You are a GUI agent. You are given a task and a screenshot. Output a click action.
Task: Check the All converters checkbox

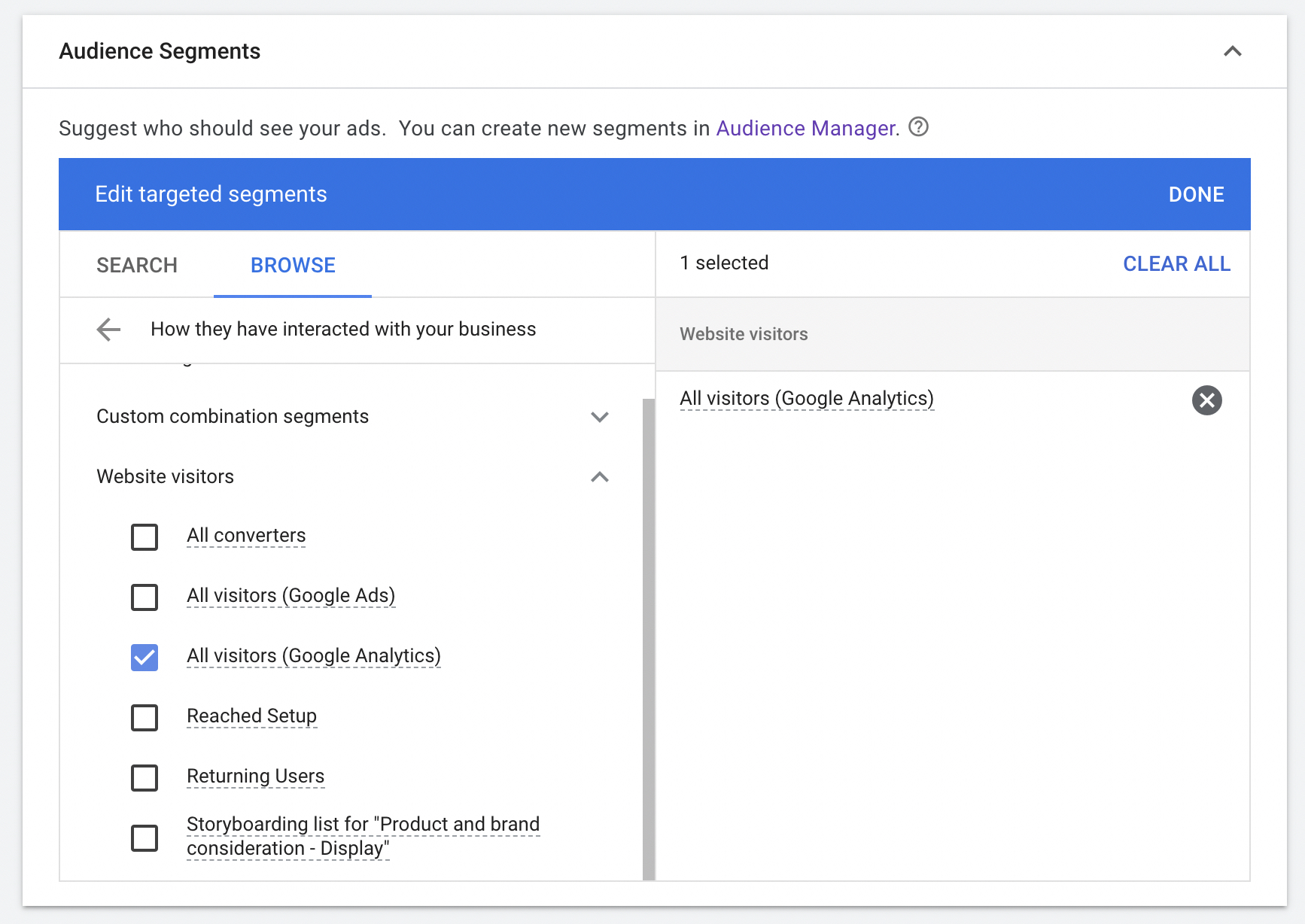[144, 537]
